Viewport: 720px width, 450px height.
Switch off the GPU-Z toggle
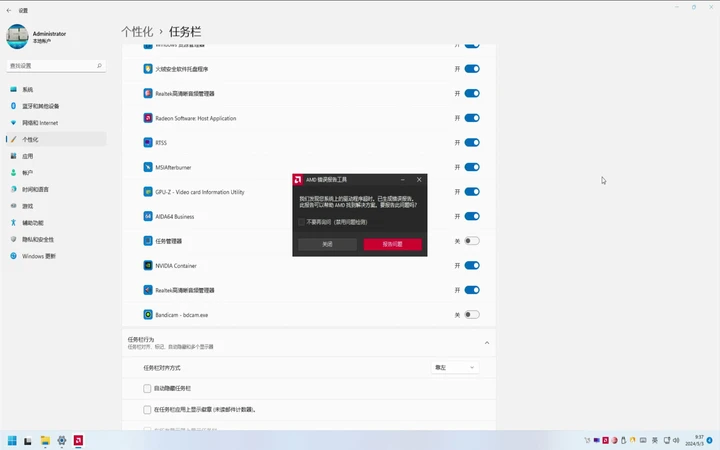472,192
